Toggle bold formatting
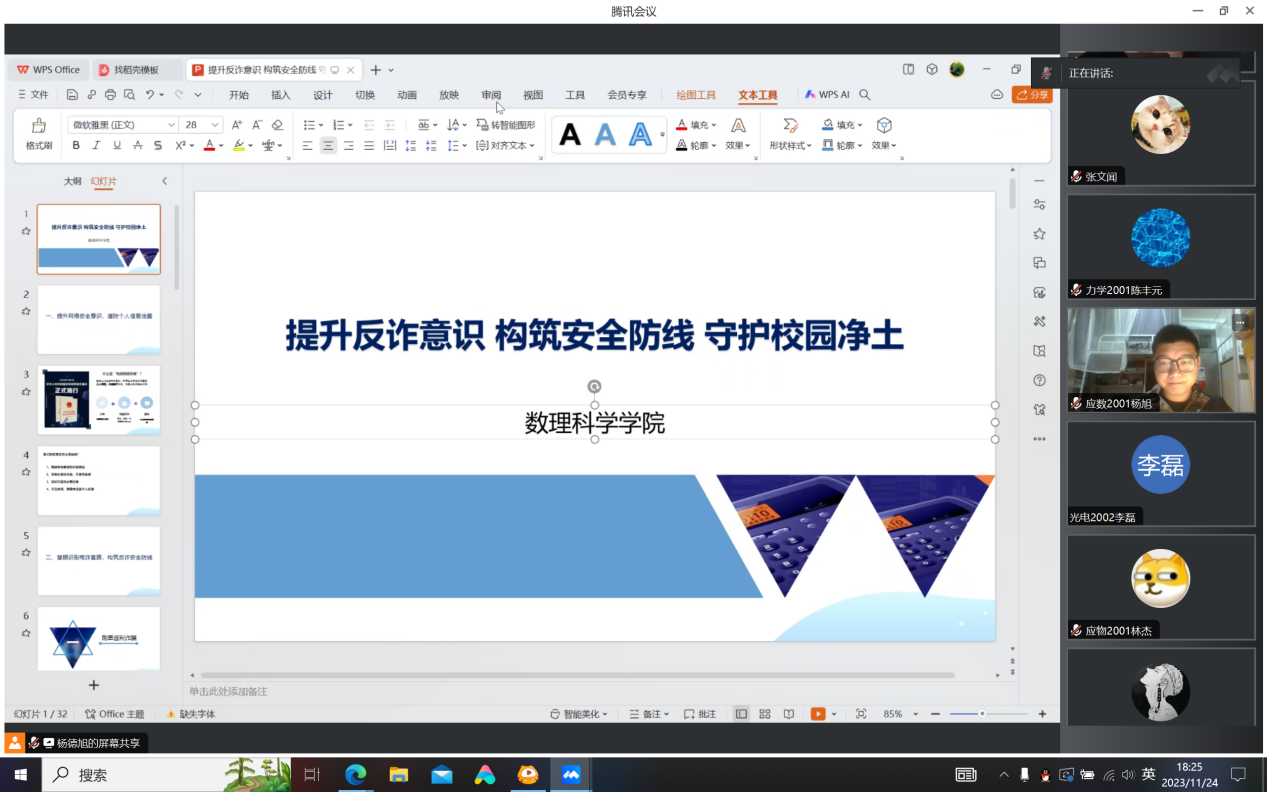1267x792 pixels. coord(76,146)
